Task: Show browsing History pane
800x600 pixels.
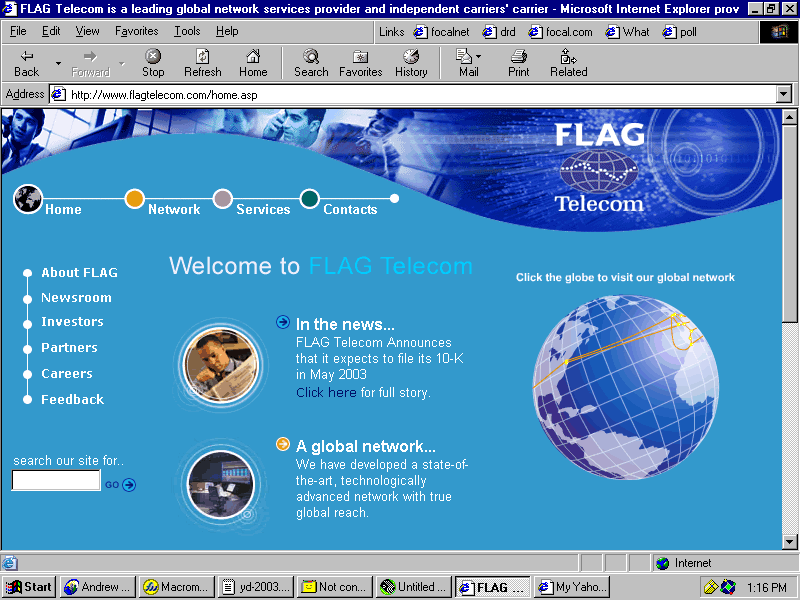Action: point(411,63)
